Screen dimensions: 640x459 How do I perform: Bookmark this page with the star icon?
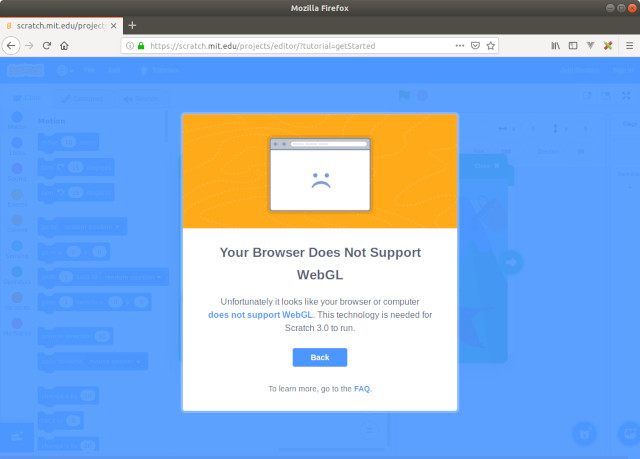click(x=491, y=46)
